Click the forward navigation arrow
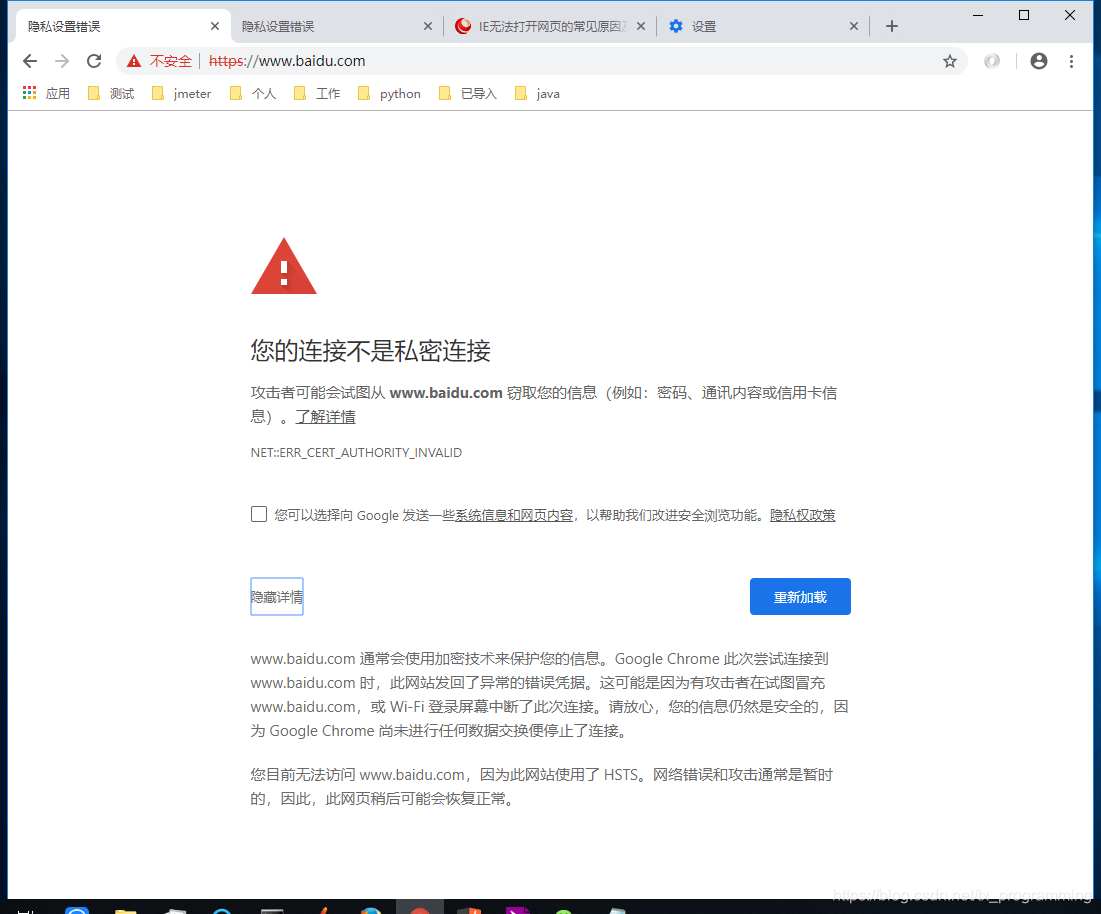Screen dimensions: 1101x914 [62, 61]
